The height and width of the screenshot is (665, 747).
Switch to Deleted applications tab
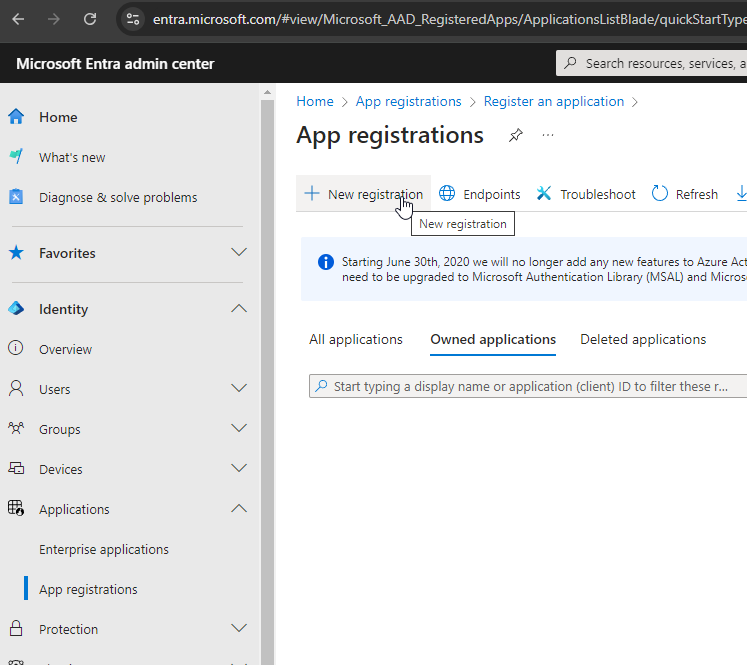(643, 339)
